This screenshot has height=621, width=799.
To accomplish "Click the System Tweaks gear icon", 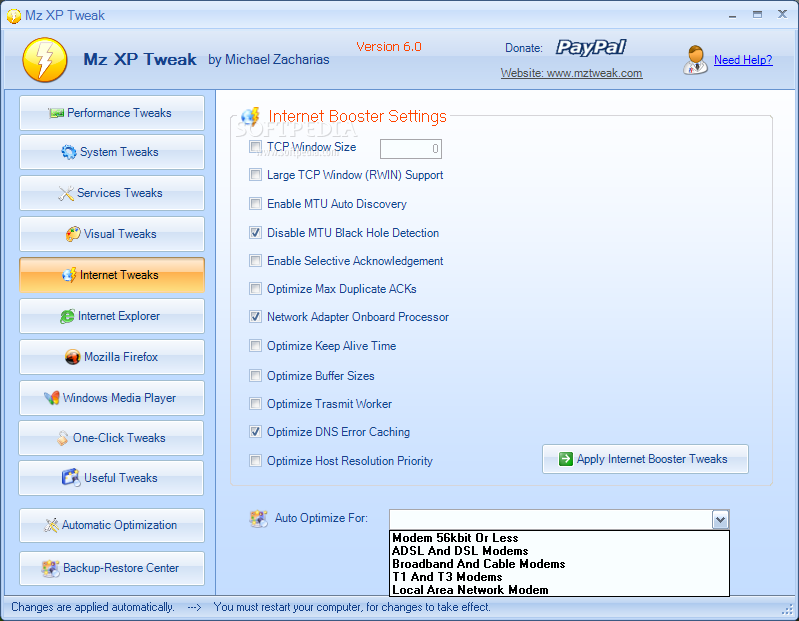I will point(69,152).
